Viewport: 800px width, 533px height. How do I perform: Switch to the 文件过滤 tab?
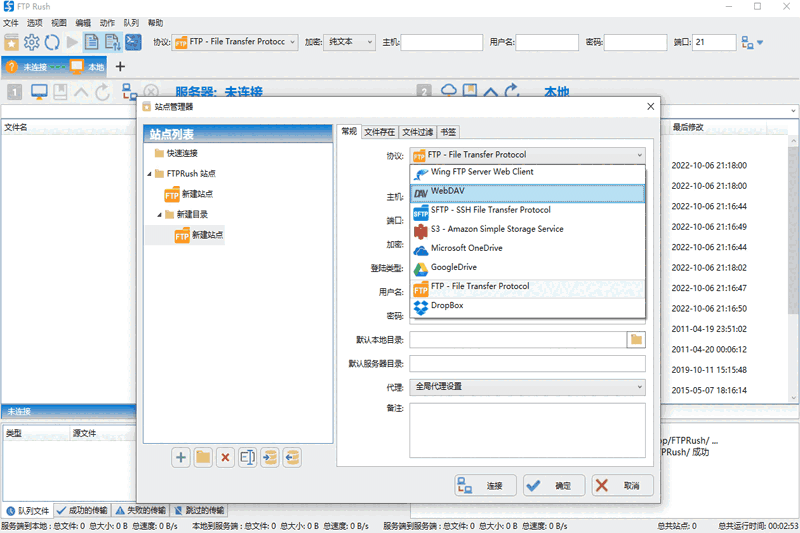[x=417, y=132]
